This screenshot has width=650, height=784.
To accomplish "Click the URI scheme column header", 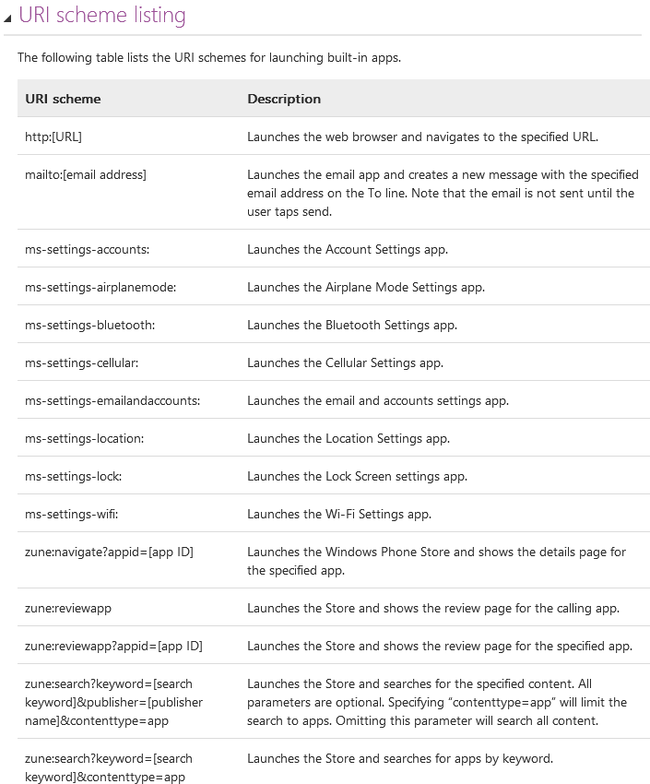I will [63, 99].
